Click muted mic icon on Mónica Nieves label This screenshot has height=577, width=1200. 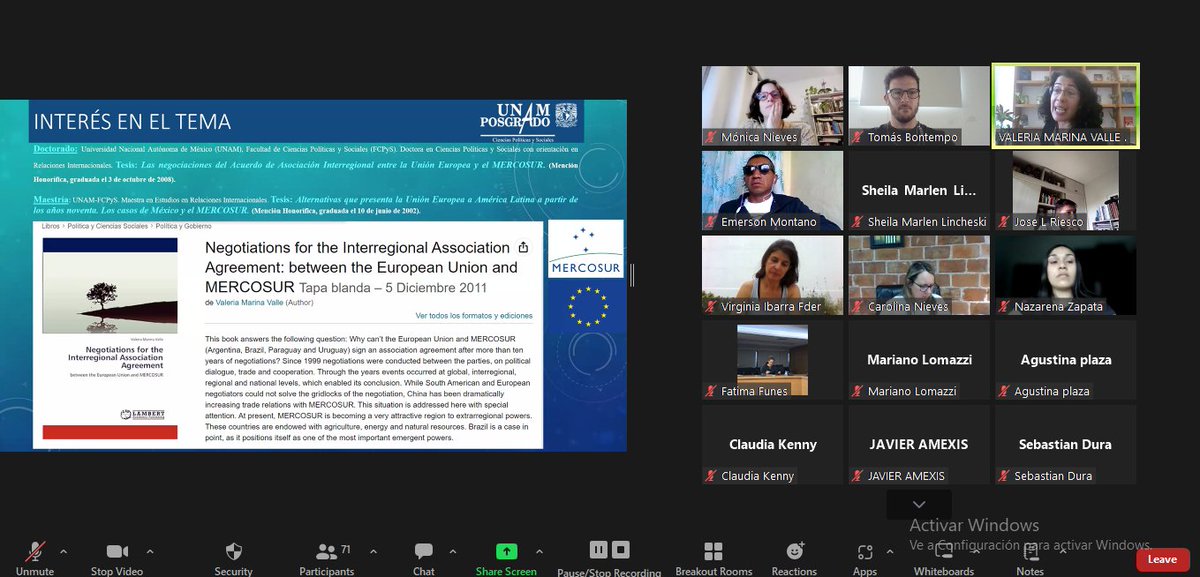711,137
